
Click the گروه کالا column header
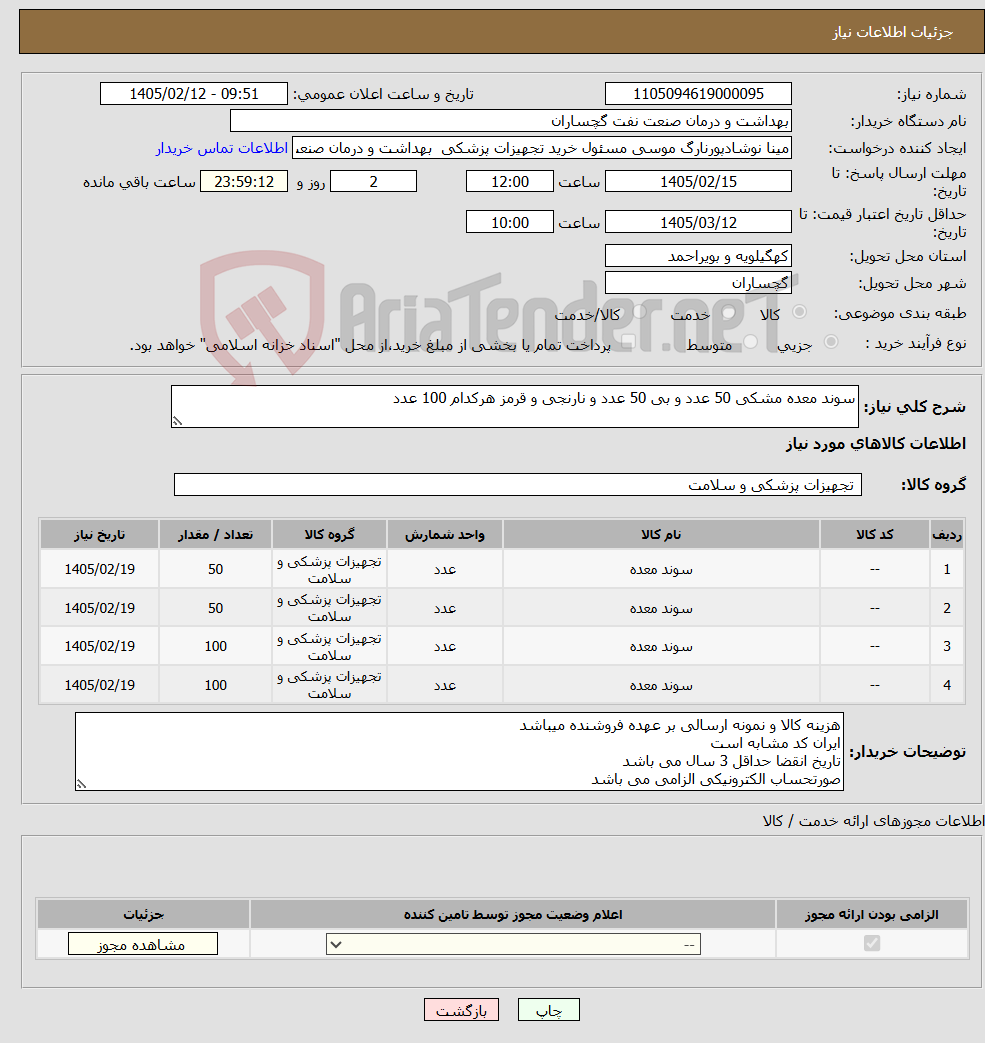pos(329,535)
